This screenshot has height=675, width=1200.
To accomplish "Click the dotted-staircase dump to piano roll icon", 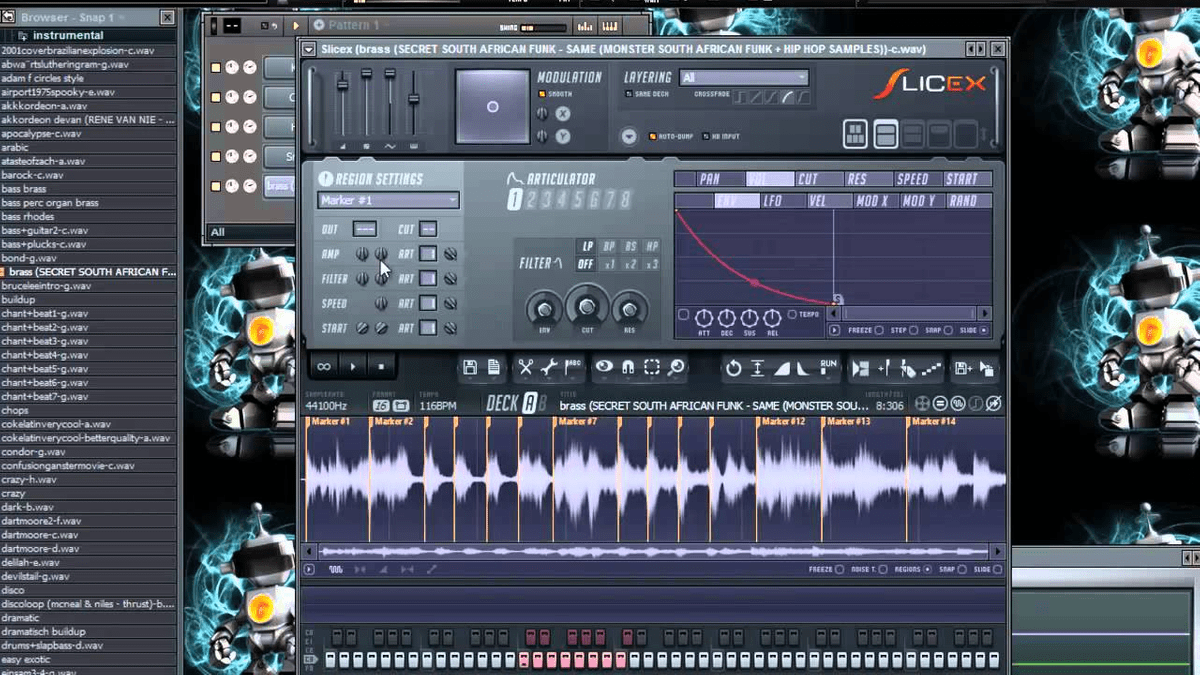I will coord(932,368).
